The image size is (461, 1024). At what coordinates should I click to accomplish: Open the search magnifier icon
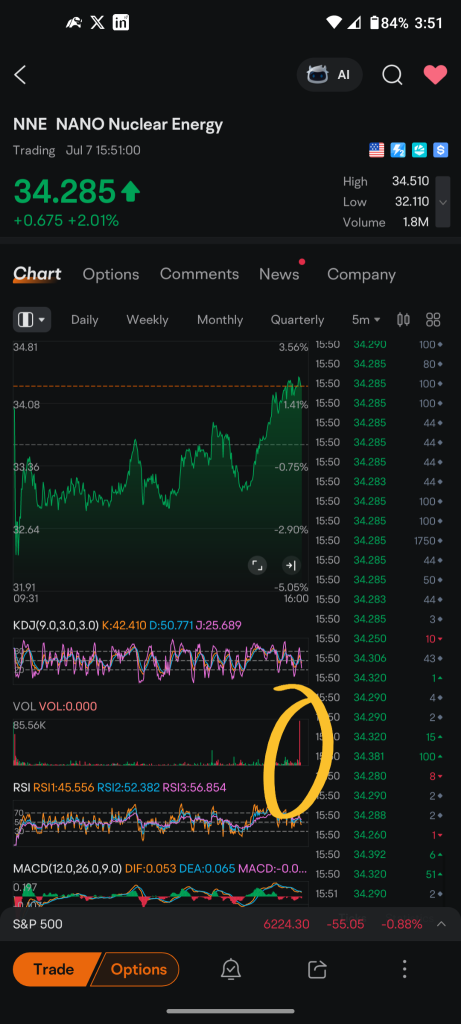tap(392, 75)
